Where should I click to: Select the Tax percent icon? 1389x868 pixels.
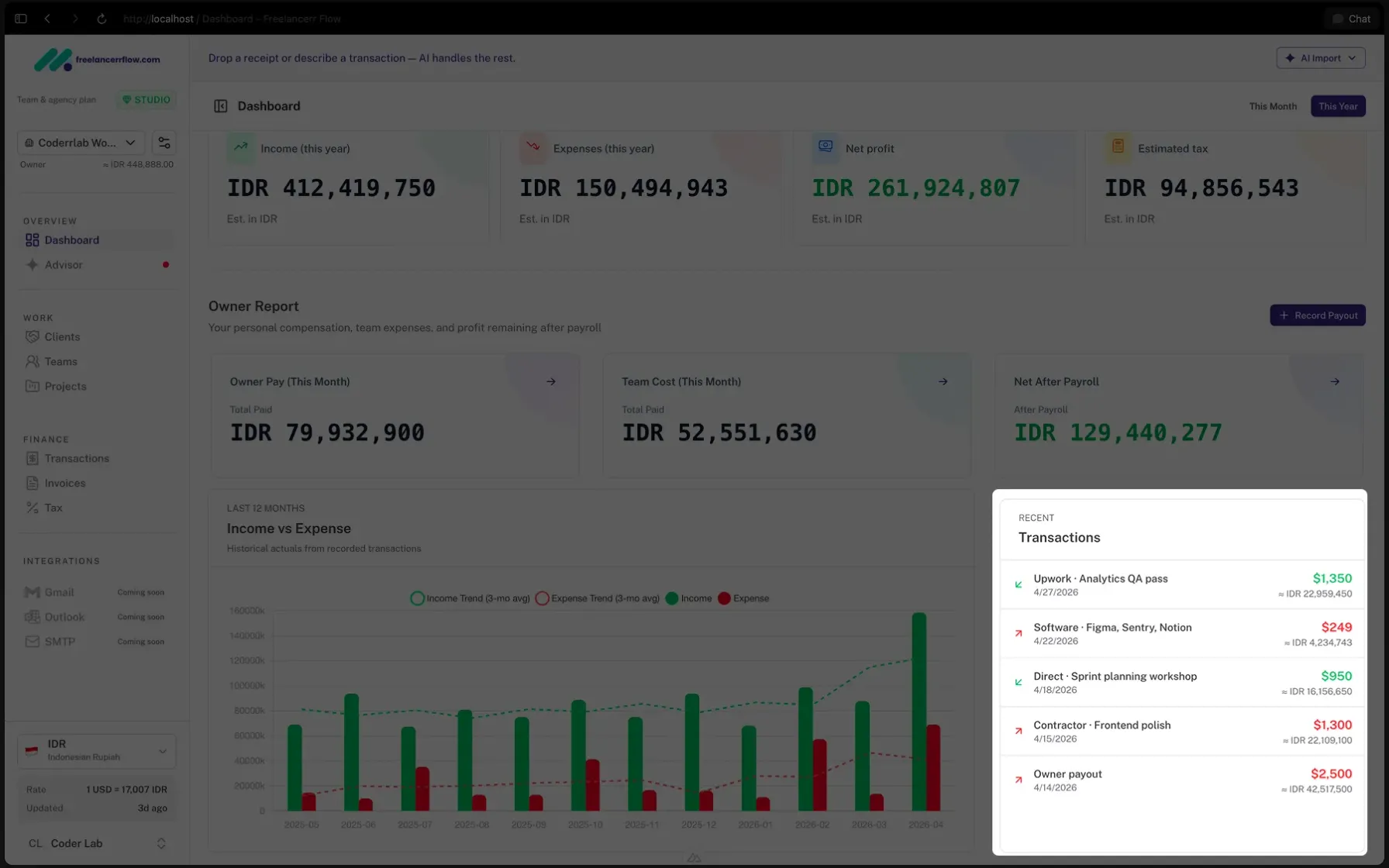pyautogui.click(x=32, y=508)
